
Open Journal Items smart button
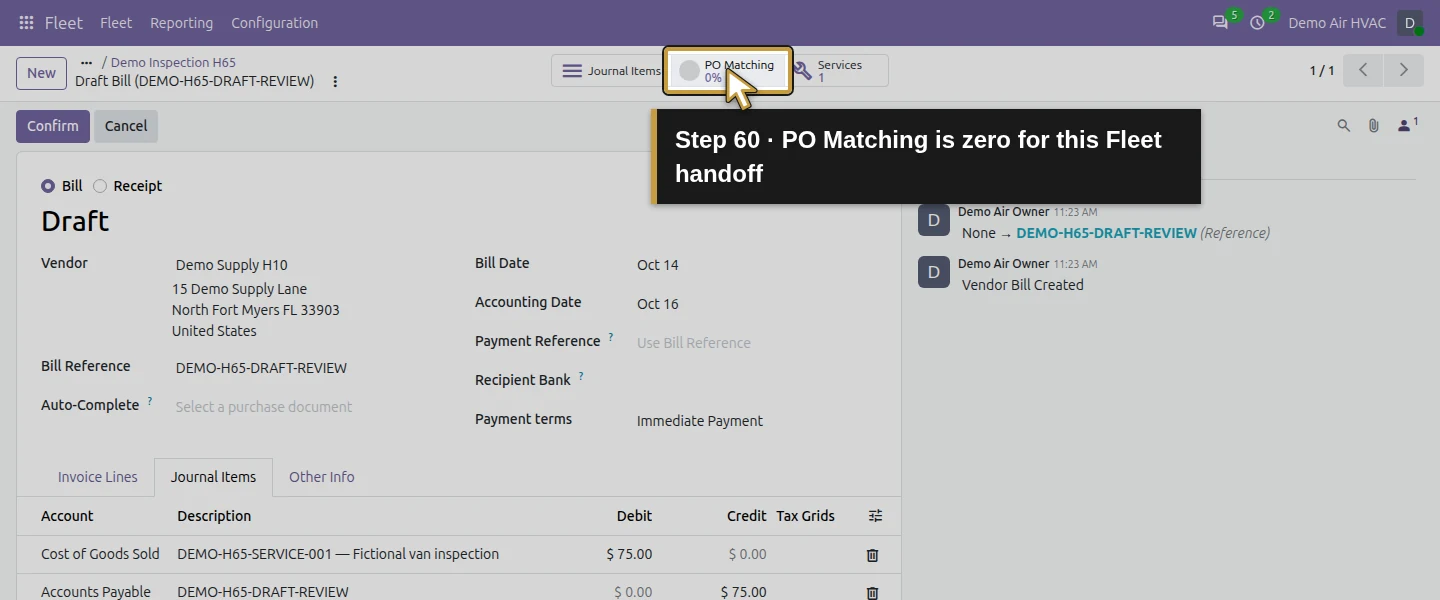click(610, 71)
